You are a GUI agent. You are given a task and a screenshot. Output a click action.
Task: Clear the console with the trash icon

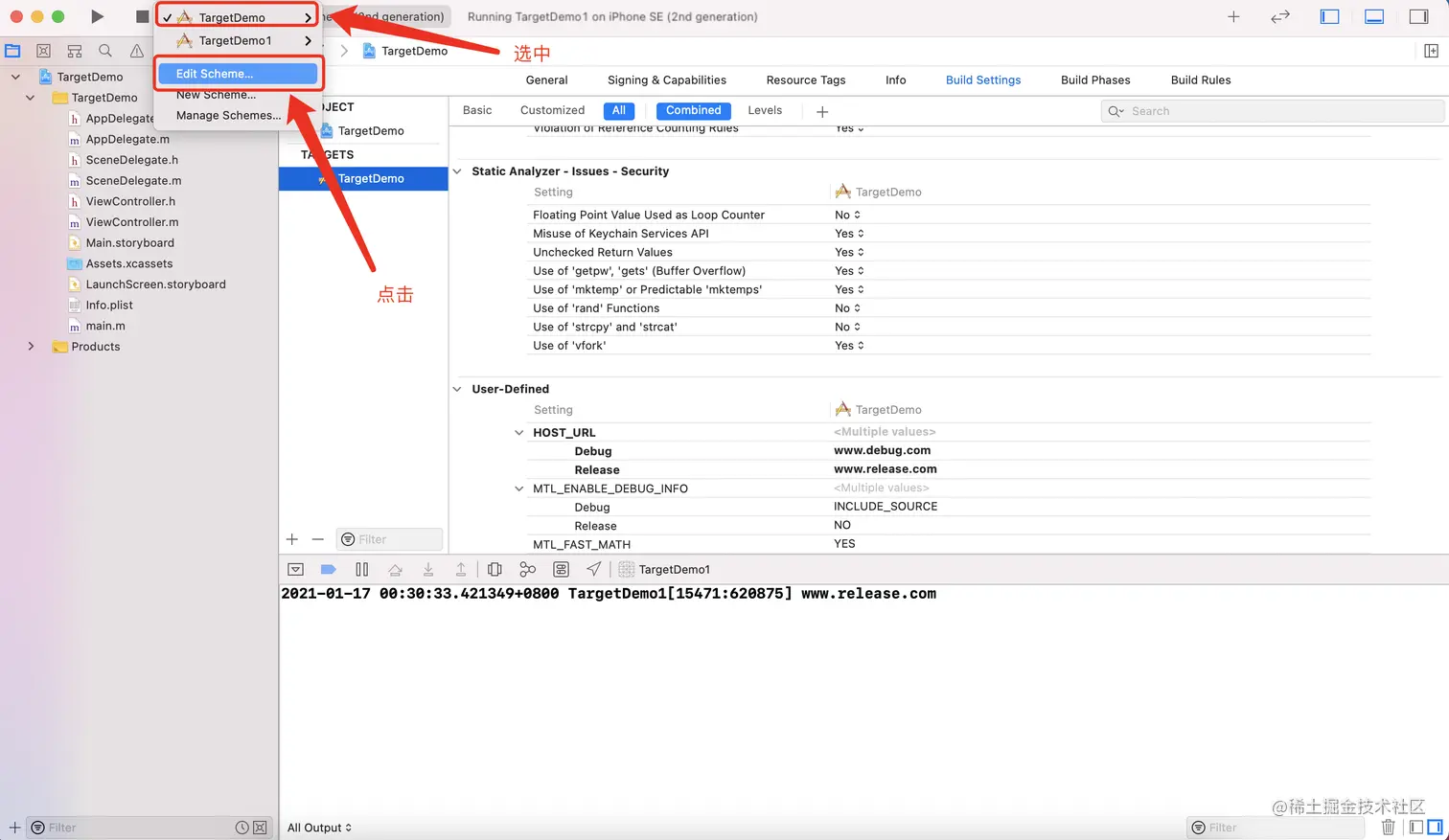pyautogui.click(x=1389, y=827)
